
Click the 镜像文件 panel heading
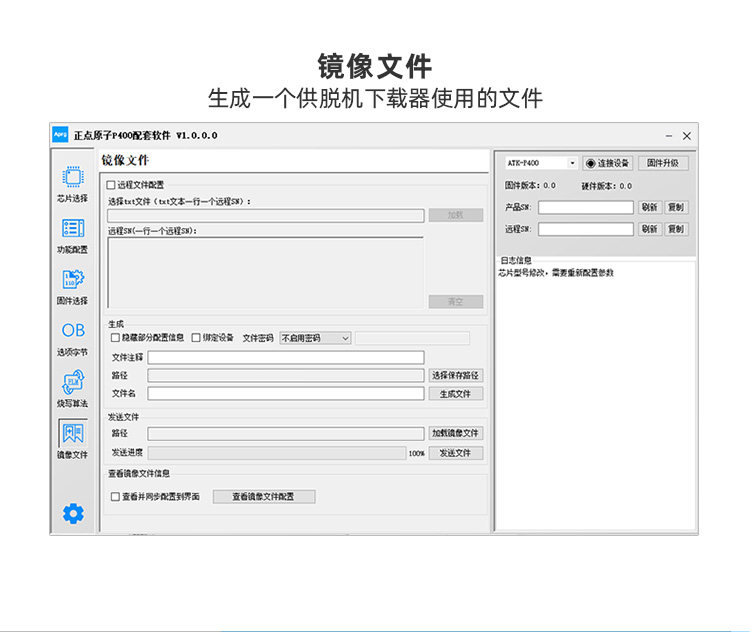pos(125,160)
